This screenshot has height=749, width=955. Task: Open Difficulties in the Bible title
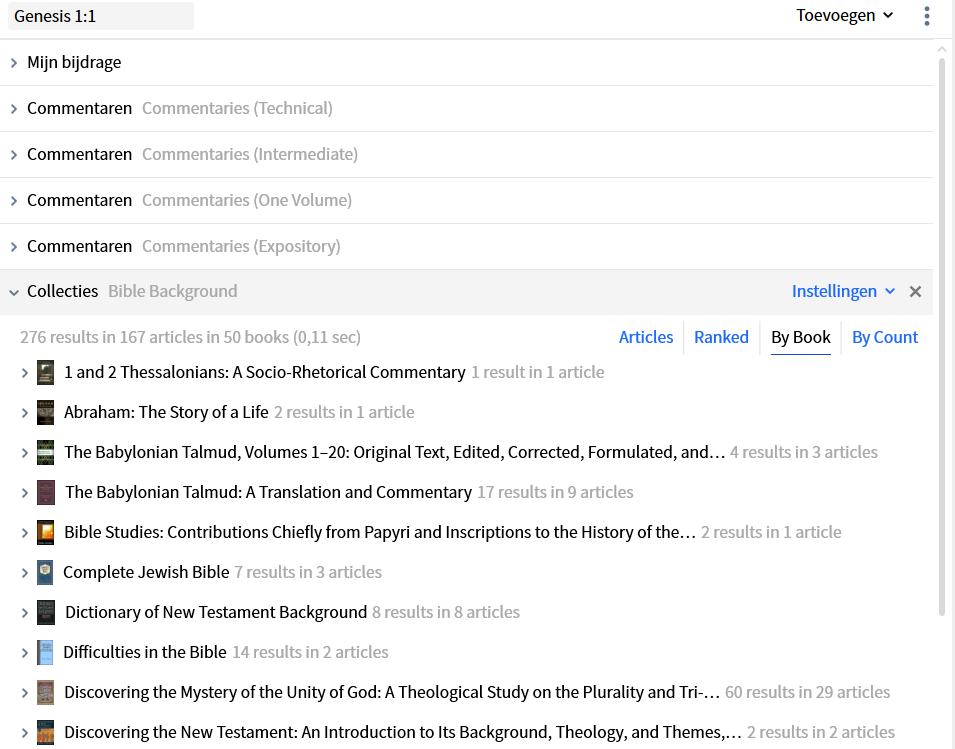point(145,653)
